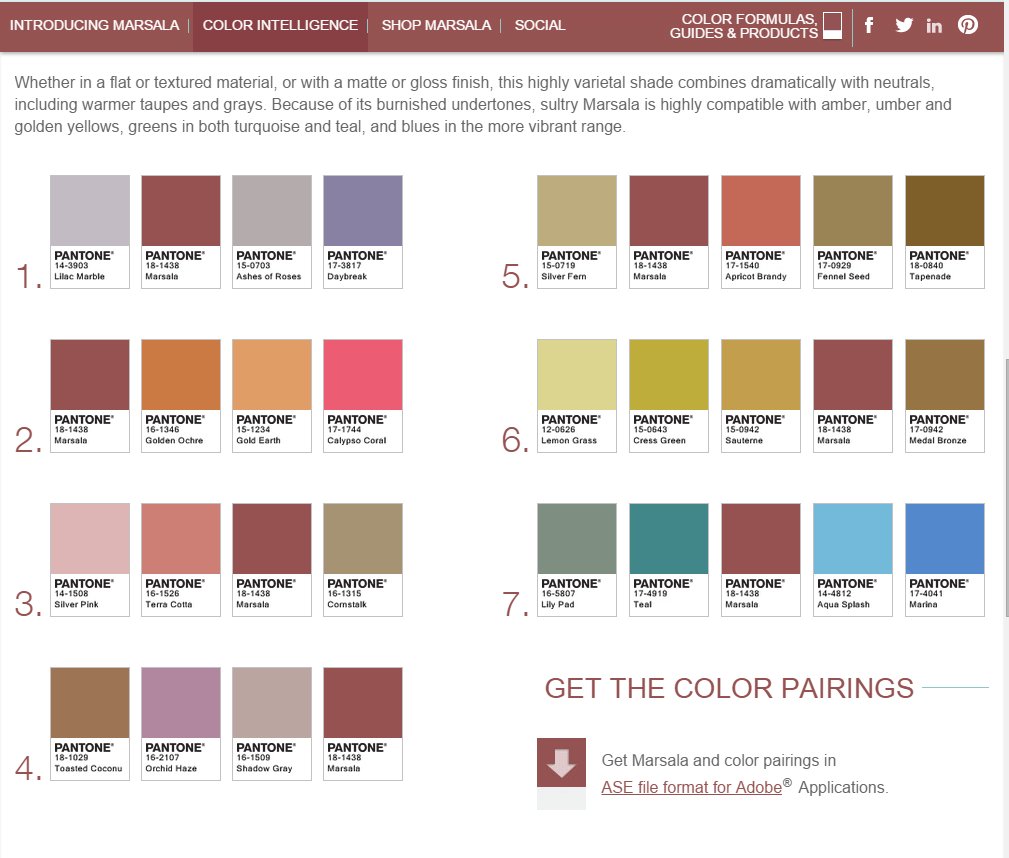Click the Pantone code '17-1744' text
This screenshot has height=858, width=1009.
point(344,429)
